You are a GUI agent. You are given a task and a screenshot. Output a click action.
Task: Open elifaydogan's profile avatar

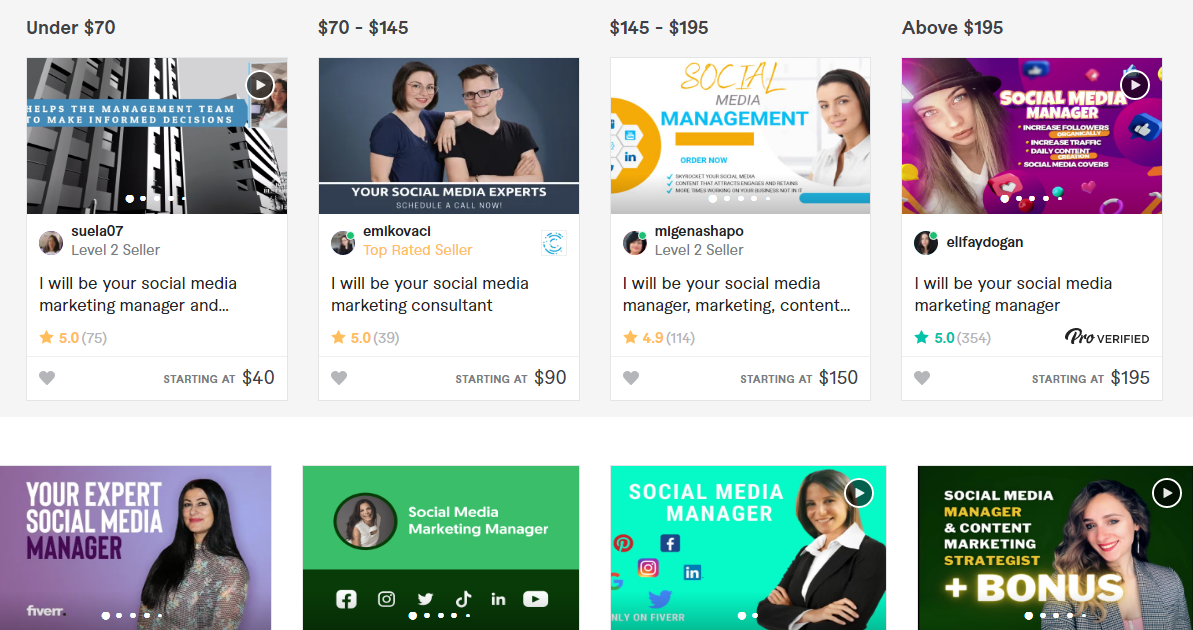(x=926, y=243)
